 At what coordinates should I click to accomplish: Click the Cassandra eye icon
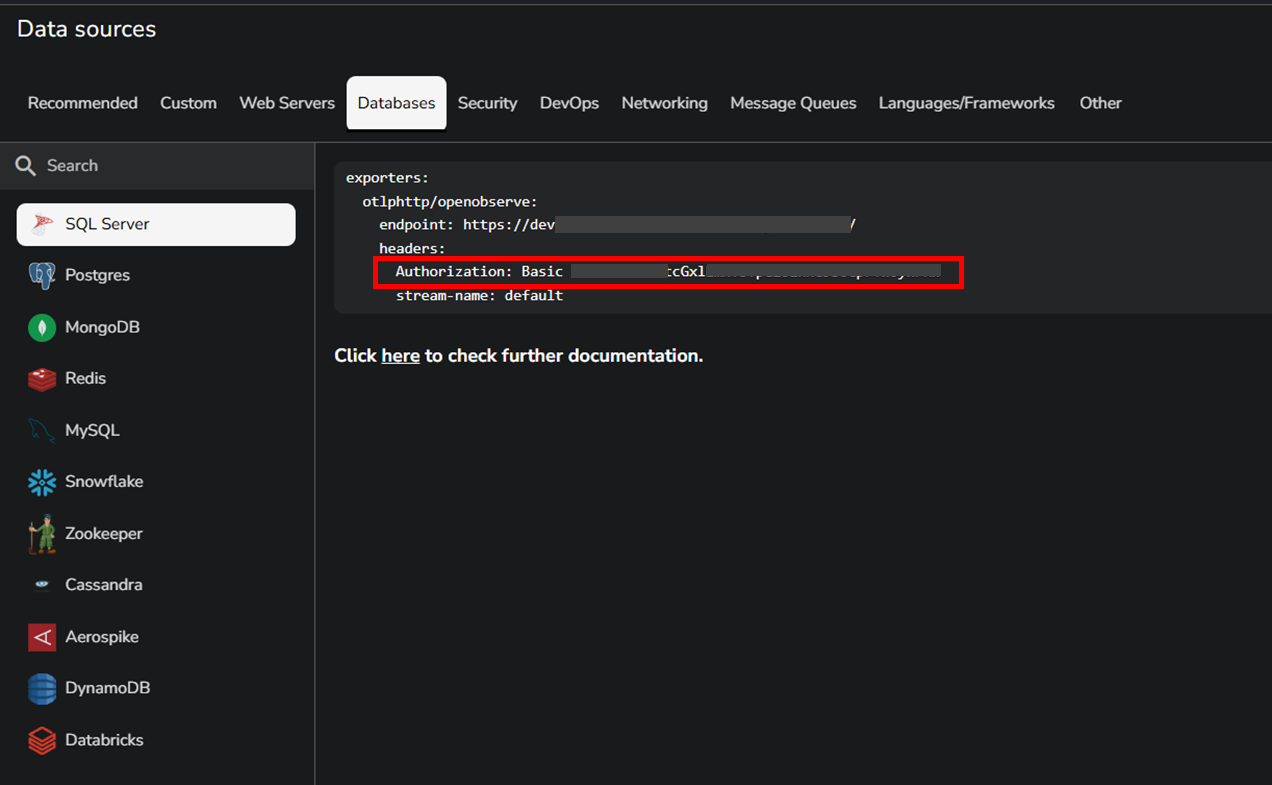click(41, 584)
